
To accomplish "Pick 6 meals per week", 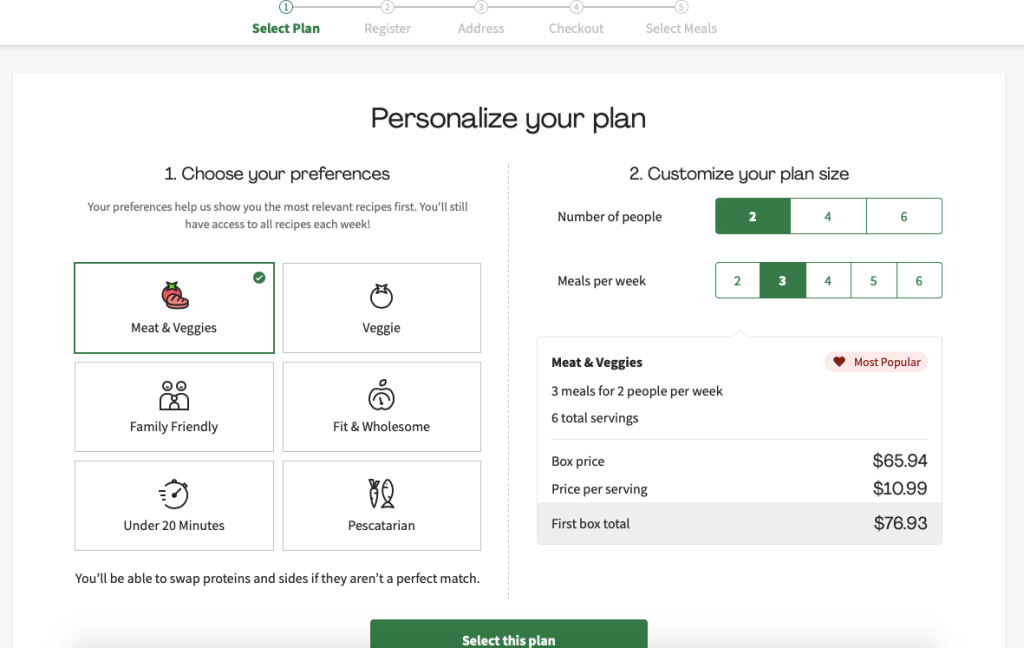I will click(x=919, y=281).
